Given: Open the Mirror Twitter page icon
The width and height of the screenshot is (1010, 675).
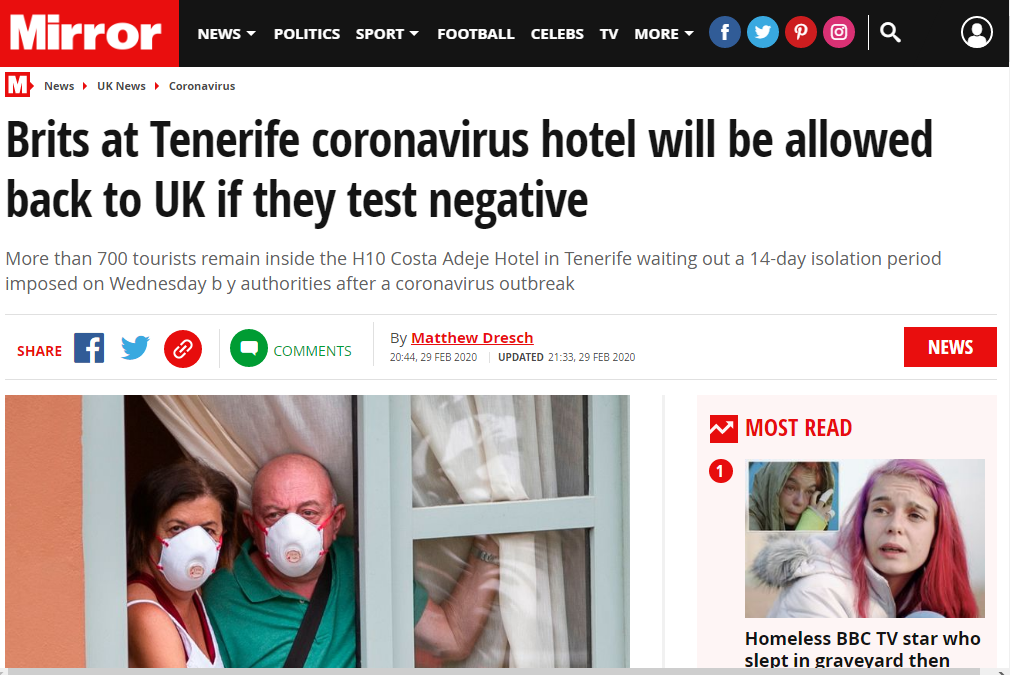Looking at the screenshot, I should 763,32.
